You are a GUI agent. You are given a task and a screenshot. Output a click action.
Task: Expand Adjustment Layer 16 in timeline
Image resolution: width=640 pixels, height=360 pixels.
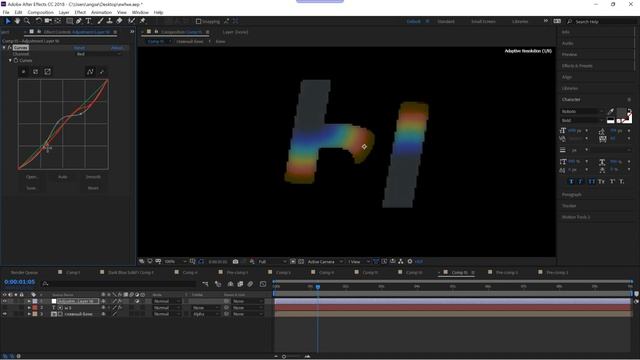pos(29,301)
